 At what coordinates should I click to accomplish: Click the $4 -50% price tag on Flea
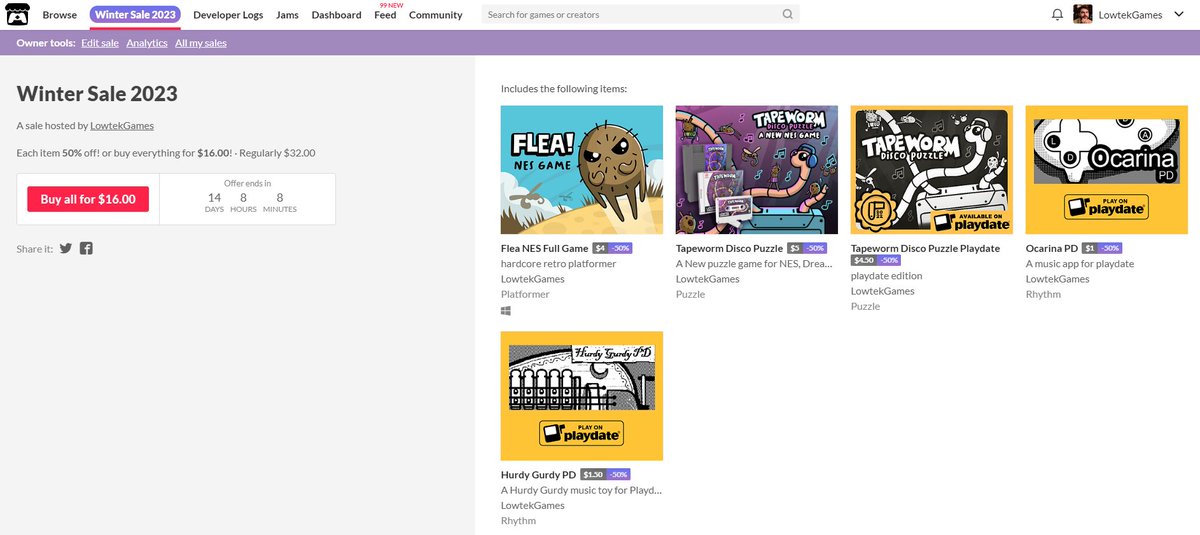point(612,248)
